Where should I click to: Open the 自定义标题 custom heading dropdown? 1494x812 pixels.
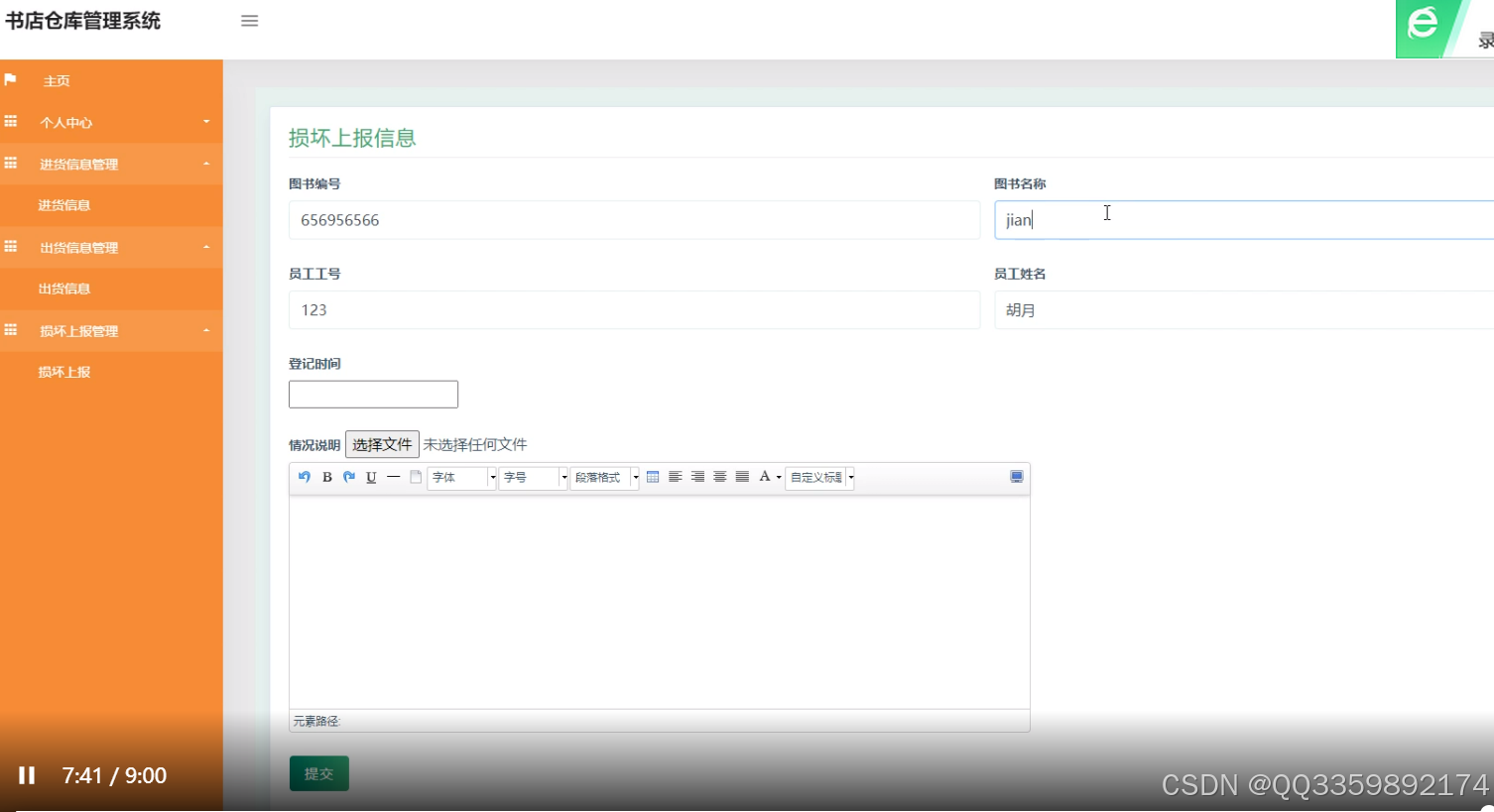click(820, 478)
